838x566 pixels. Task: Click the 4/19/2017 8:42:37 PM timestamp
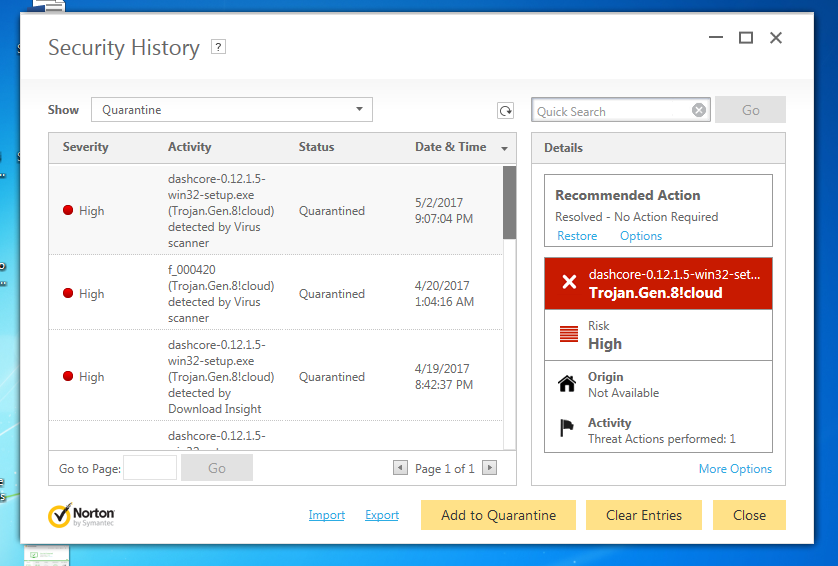(444, 376)
